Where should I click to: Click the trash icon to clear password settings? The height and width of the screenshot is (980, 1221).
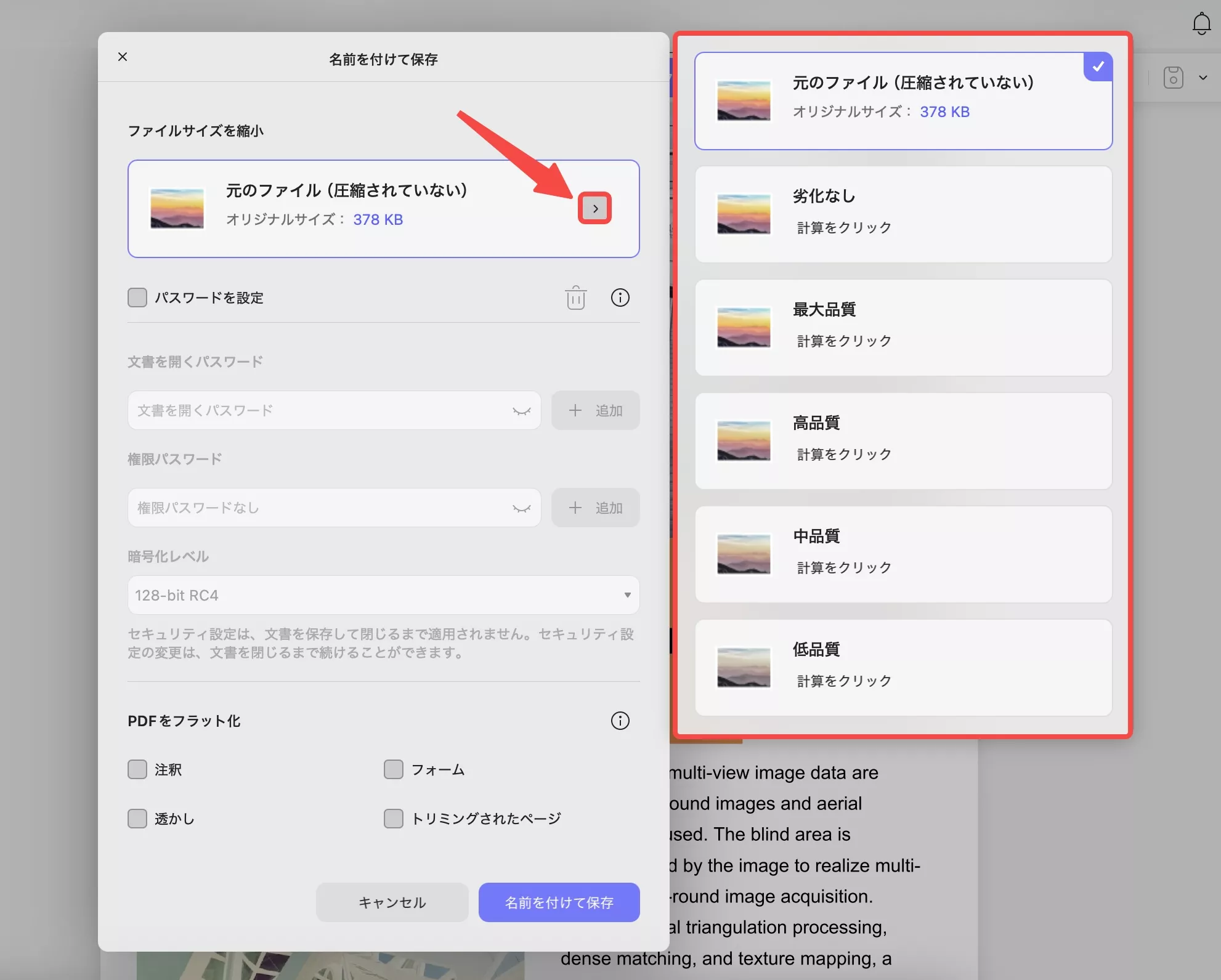pyautogui.click(x=575, y=298)
